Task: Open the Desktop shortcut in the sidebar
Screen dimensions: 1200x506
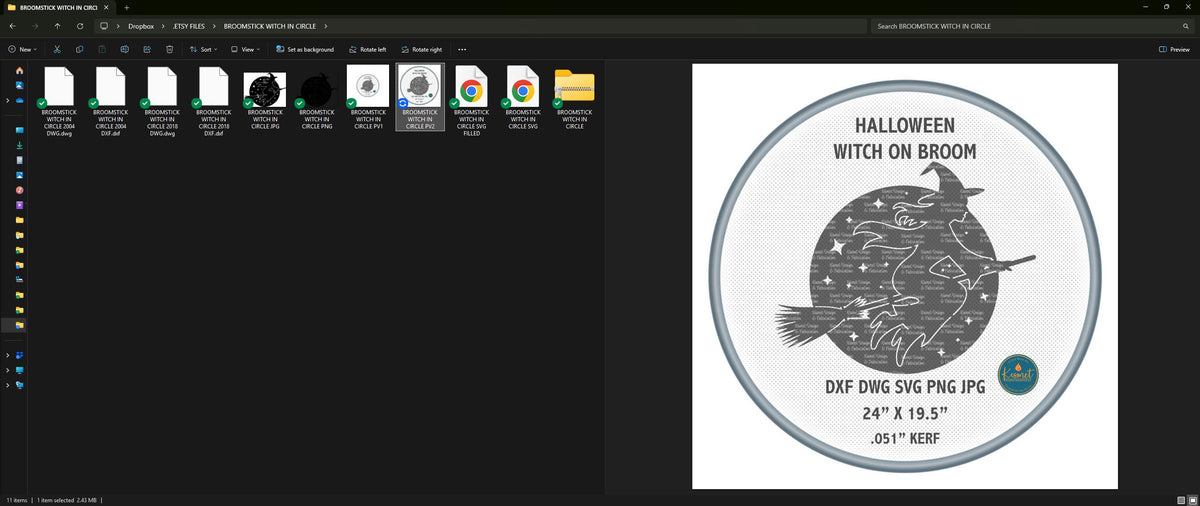Action: [19, 130]
